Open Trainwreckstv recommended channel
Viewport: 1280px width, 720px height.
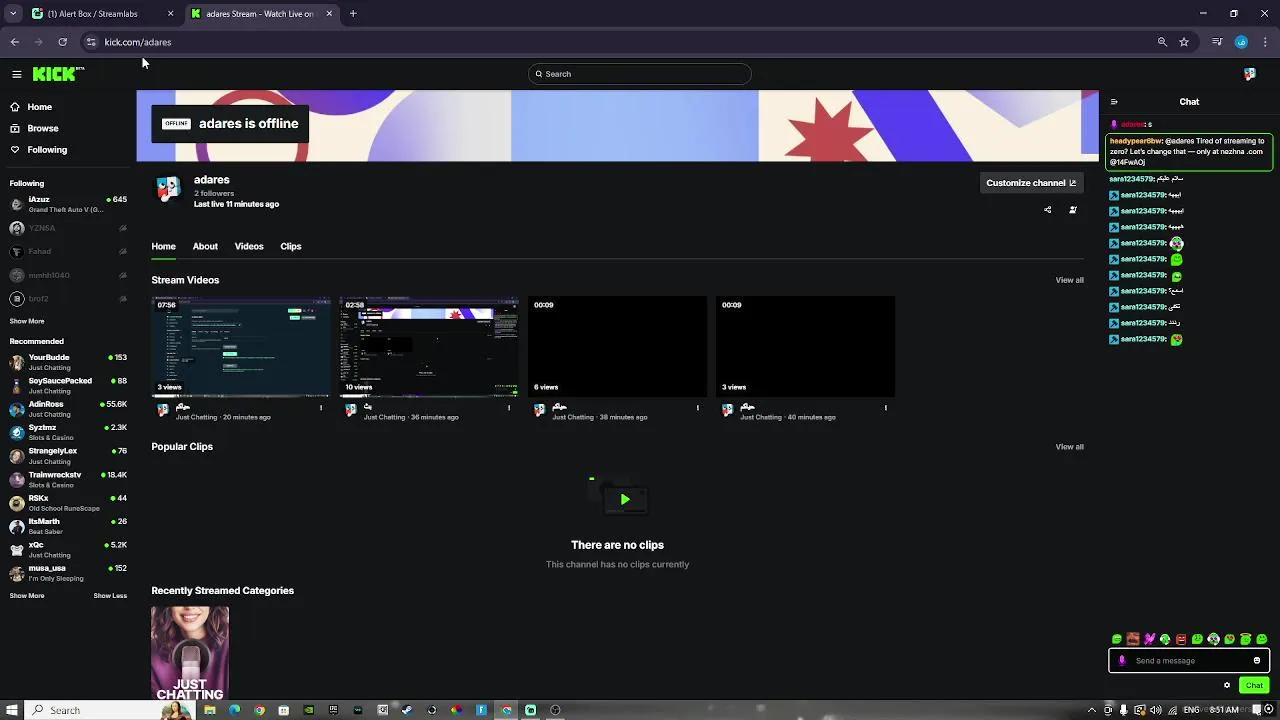pos(68,479)
